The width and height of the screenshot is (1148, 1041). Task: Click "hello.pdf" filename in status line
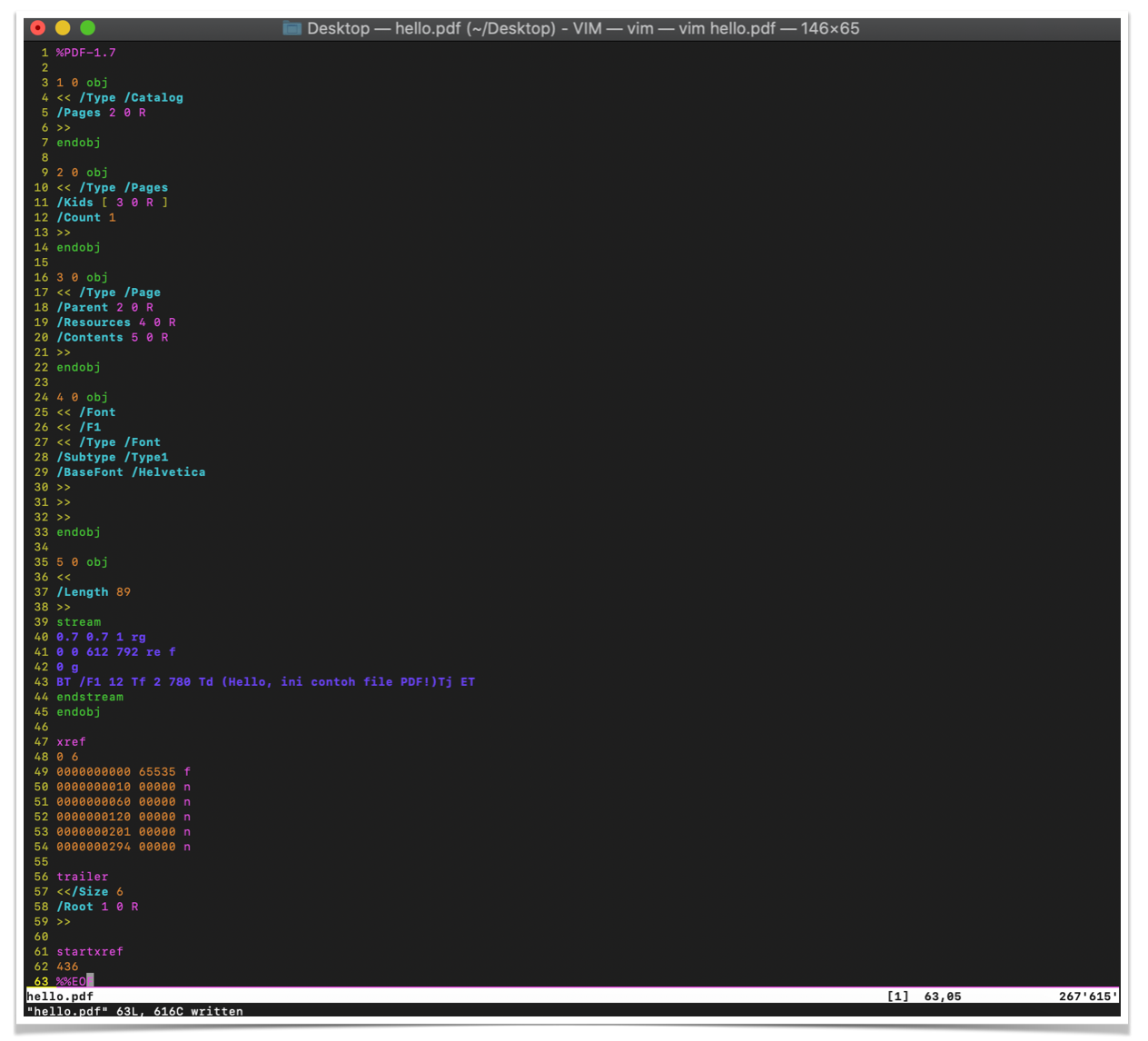pyautogui.click(x=60, y=996)
